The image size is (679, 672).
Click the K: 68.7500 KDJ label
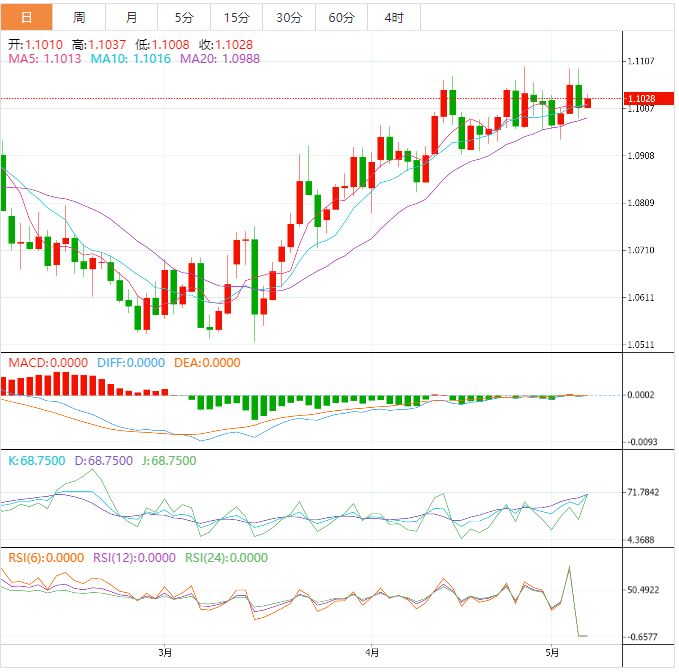(x=37, y=461)
